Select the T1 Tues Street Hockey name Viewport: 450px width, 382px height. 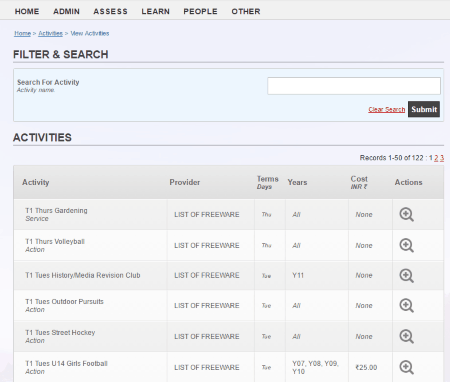(60, 333)
